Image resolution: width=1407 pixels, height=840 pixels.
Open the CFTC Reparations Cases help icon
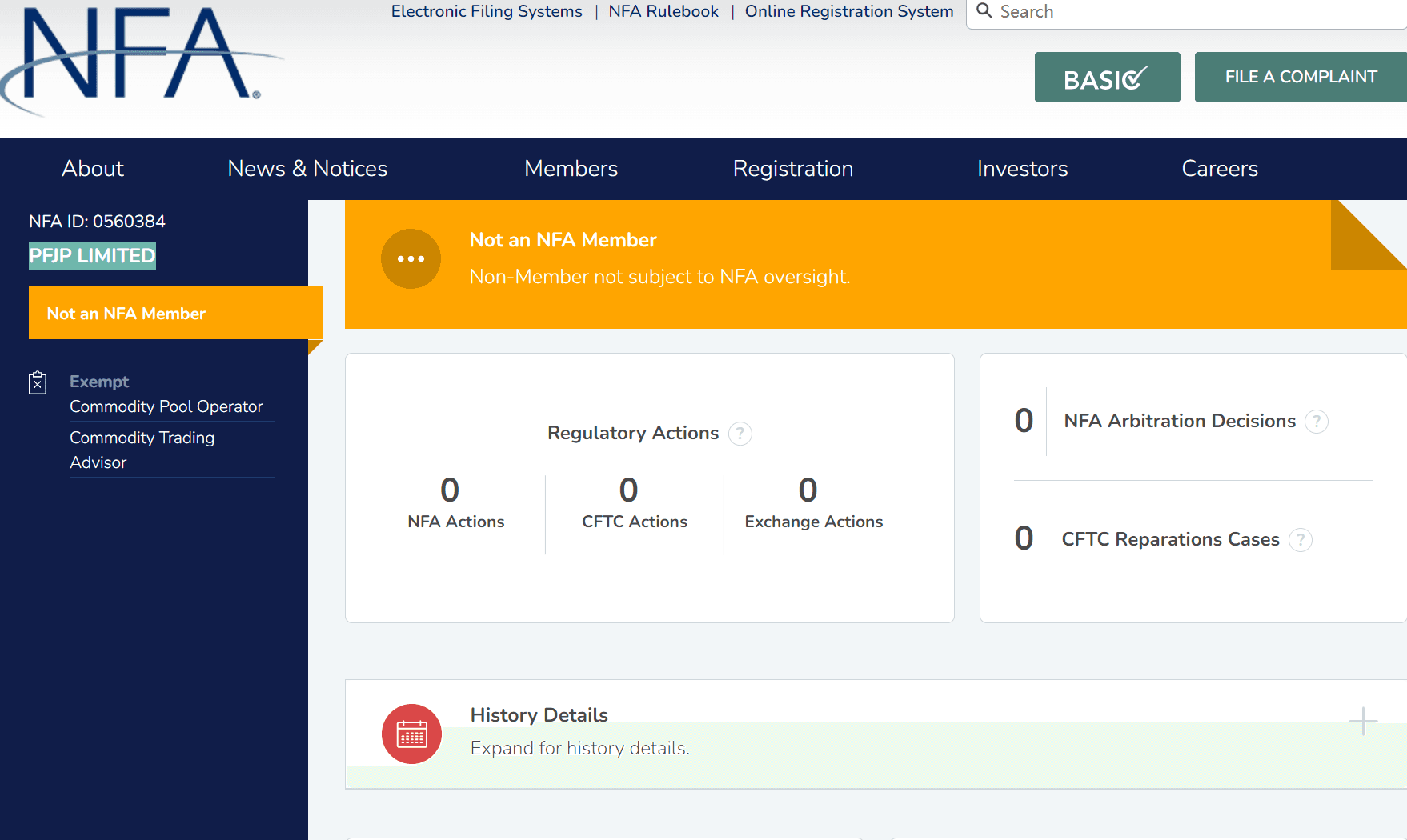(x=1301, y=540)
